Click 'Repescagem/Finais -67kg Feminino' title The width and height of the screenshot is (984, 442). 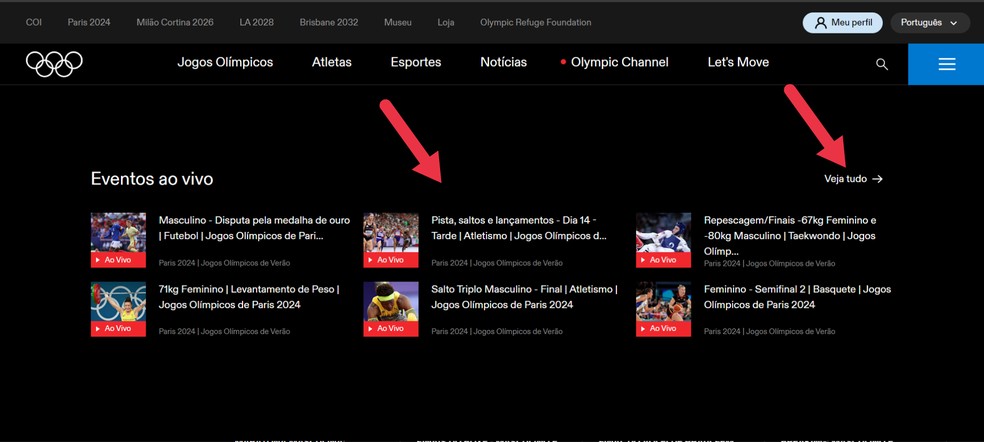pyautogui.click(x=790, y=236)
